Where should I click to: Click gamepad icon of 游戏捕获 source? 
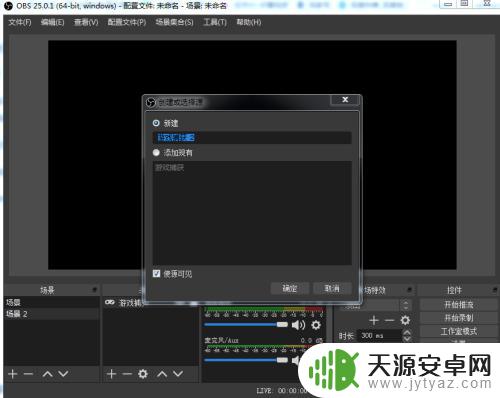[110, 302]
